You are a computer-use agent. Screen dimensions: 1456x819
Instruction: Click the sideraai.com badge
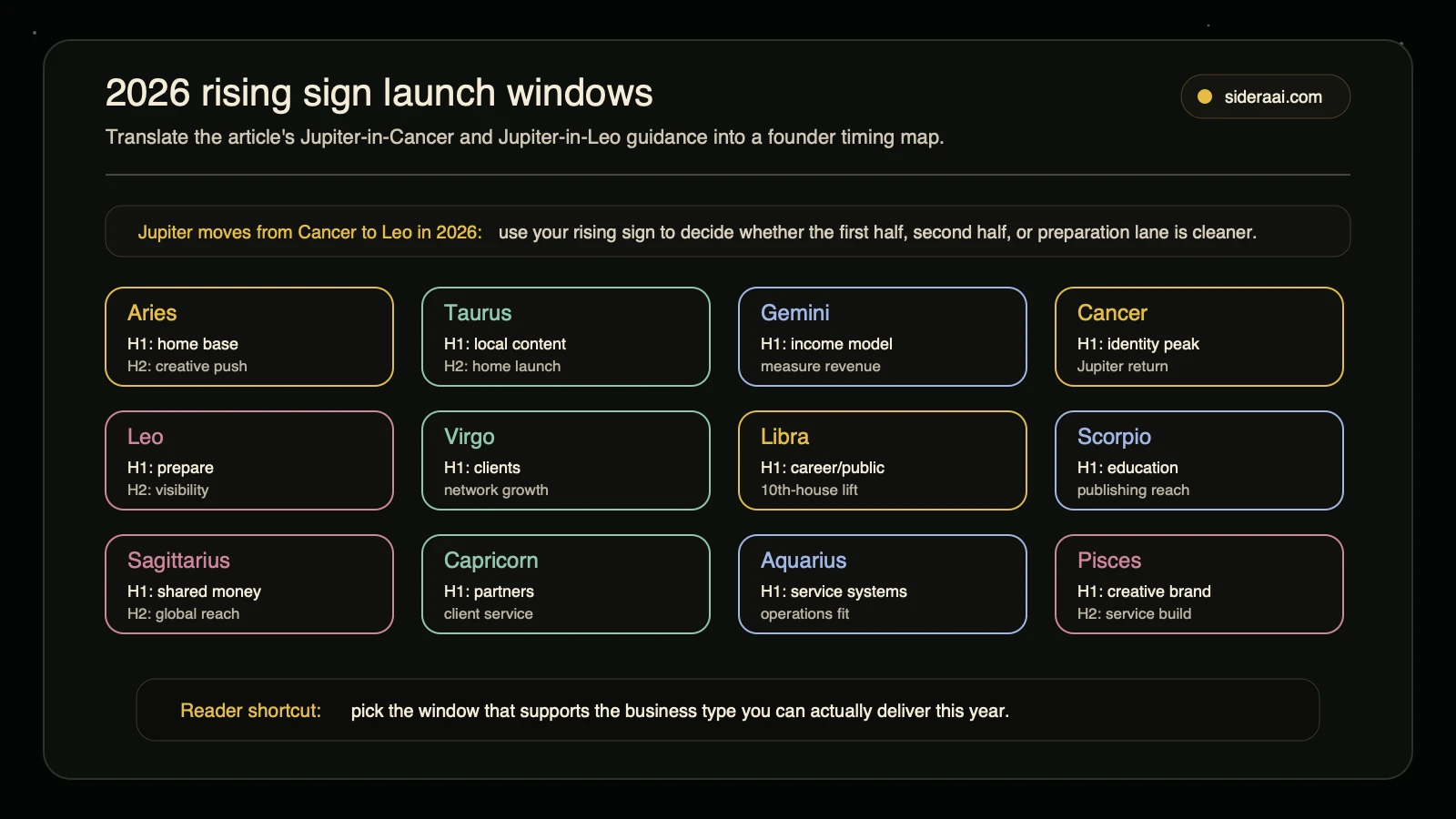1265,96
